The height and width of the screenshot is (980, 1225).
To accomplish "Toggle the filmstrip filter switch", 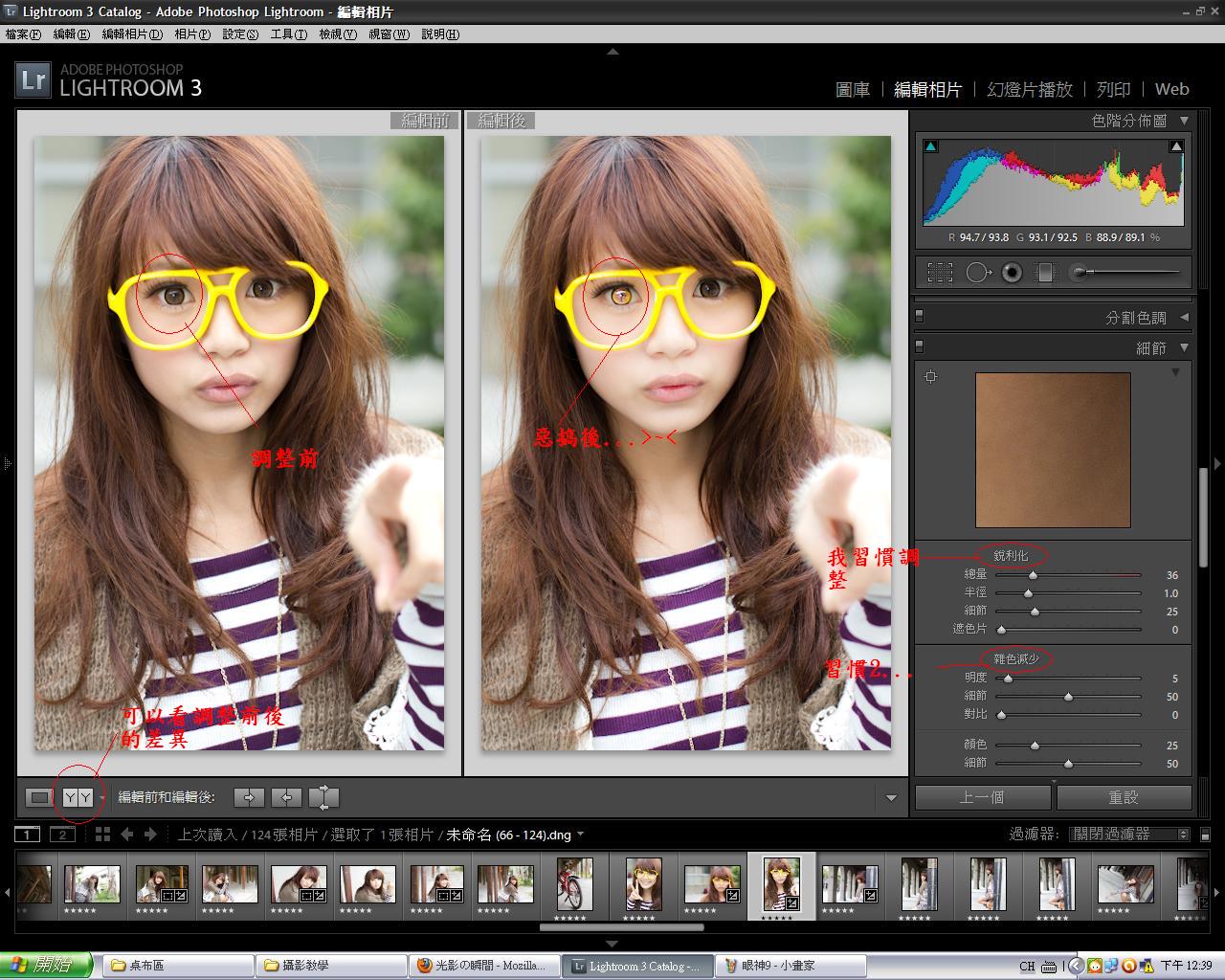I will [1205, 835].
